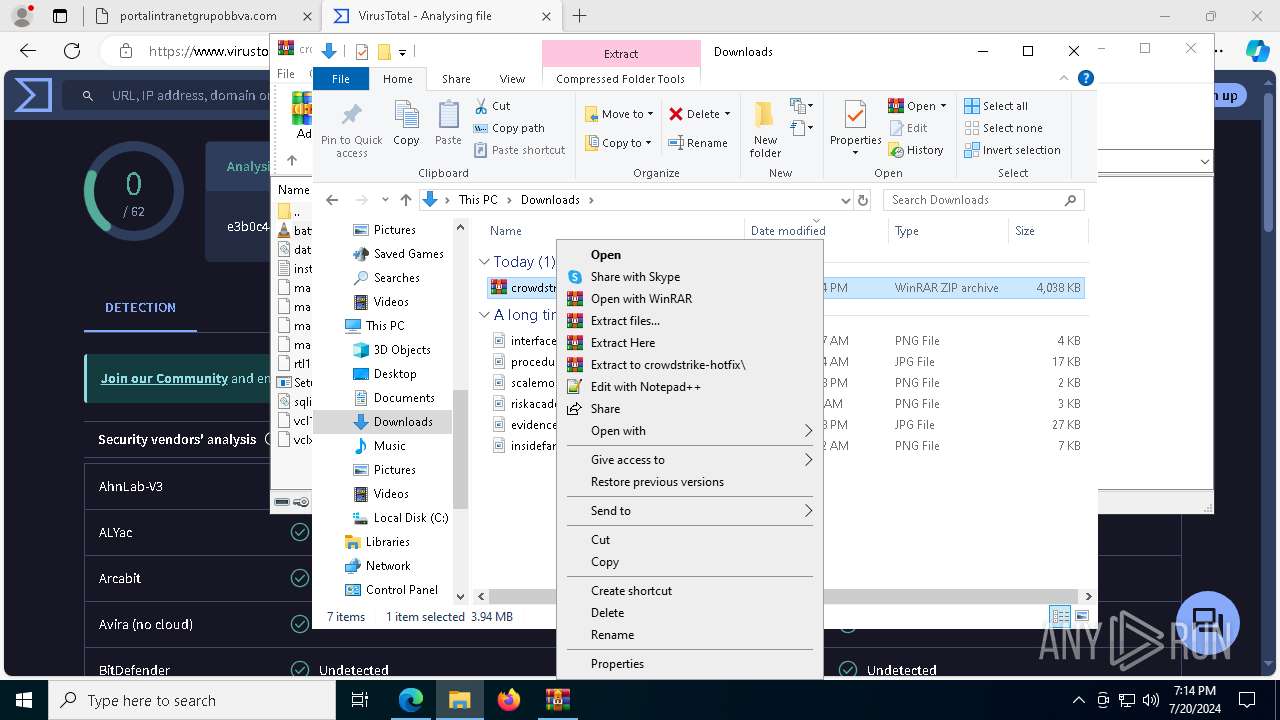Image resolution: width=1280 pixels, height=720 pixels.
Task: Click the WinRAR taskbar icon
Action: tap(557, 700)
